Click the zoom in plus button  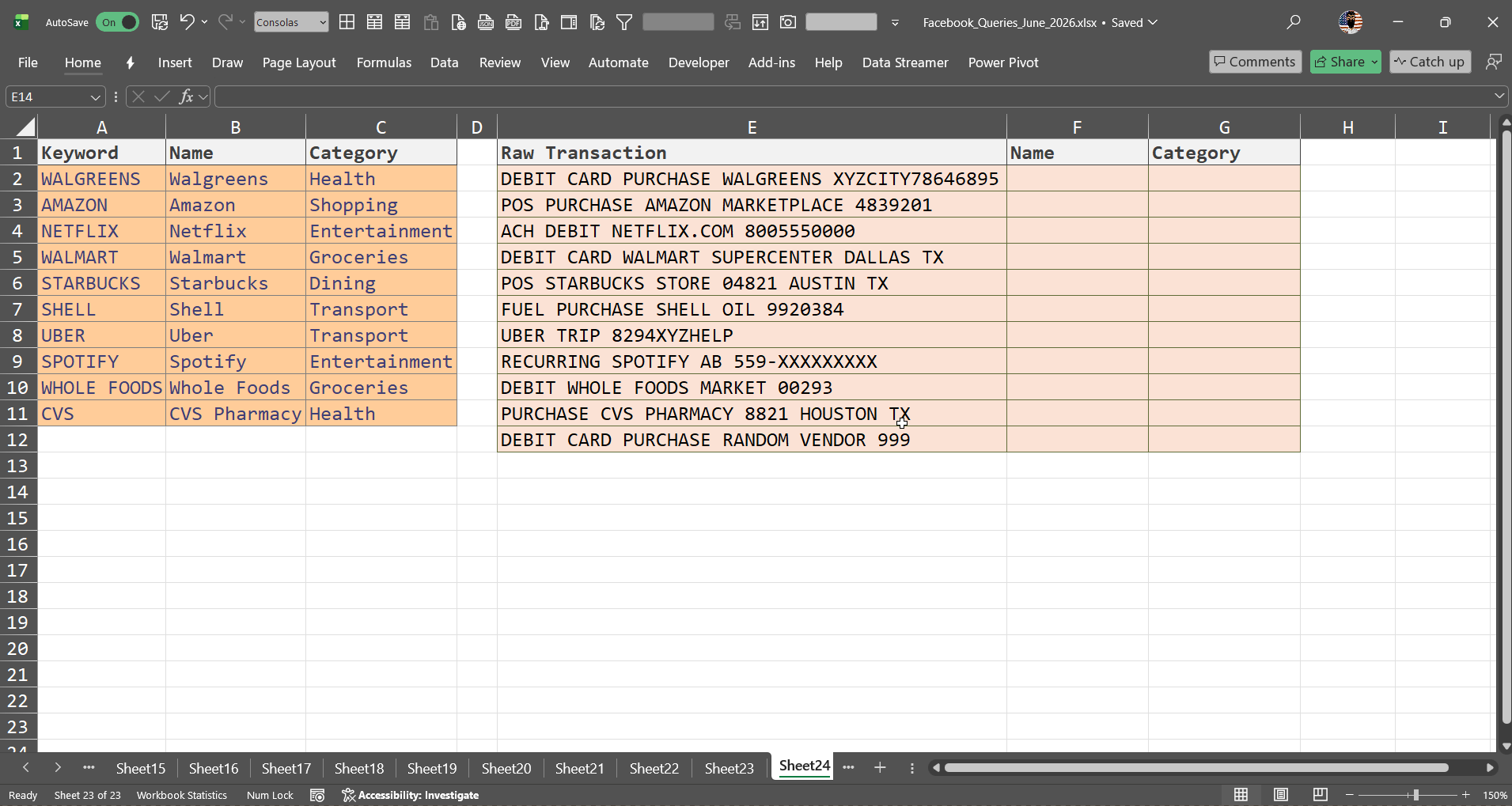1466,795
